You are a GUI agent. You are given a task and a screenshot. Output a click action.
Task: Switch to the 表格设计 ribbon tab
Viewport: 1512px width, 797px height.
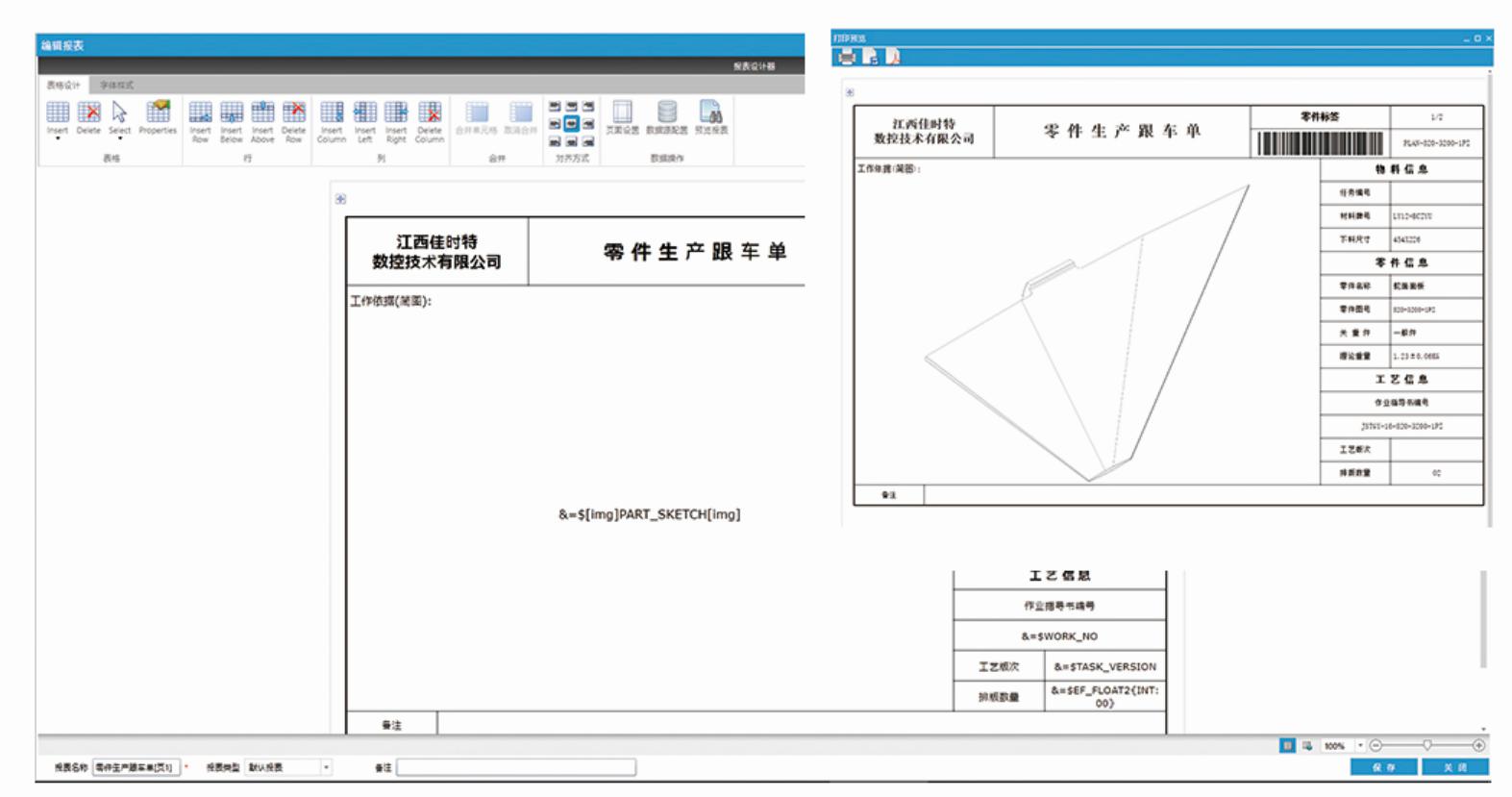[x=63, y=86]
